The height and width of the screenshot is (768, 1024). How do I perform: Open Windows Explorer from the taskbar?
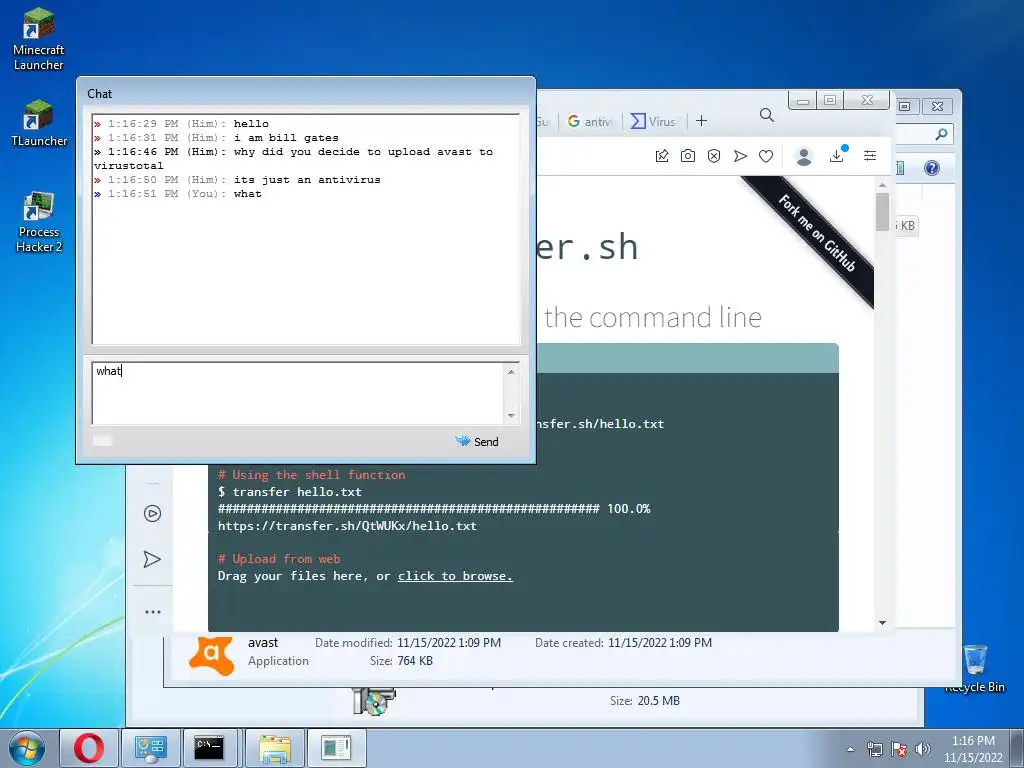click(275, 748)
